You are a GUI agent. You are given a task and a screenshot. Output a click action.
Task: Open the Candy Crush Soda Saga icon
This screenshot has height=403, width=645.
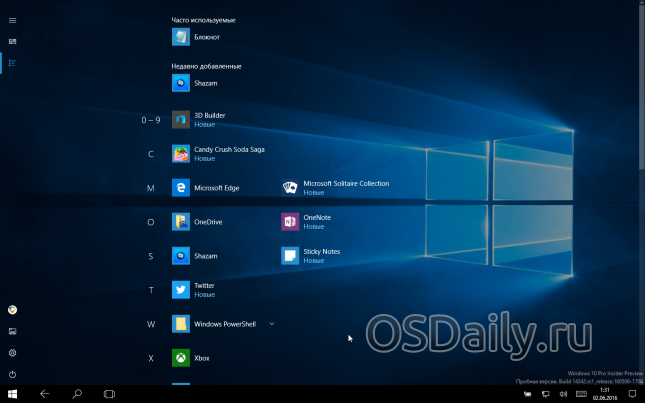(181, 154)
